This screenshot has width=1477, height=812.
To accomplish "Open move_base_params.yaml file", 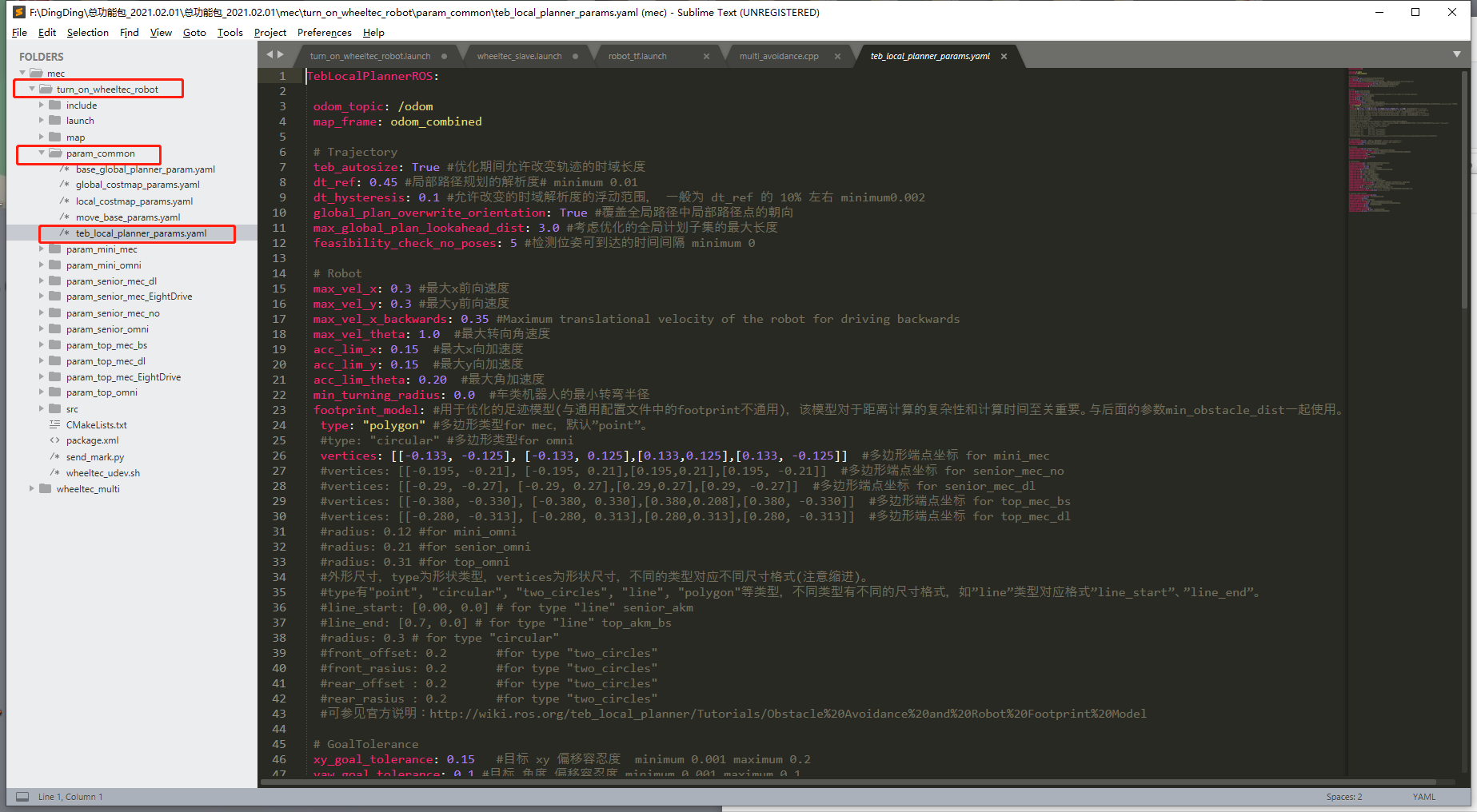I will pos(128,217).
